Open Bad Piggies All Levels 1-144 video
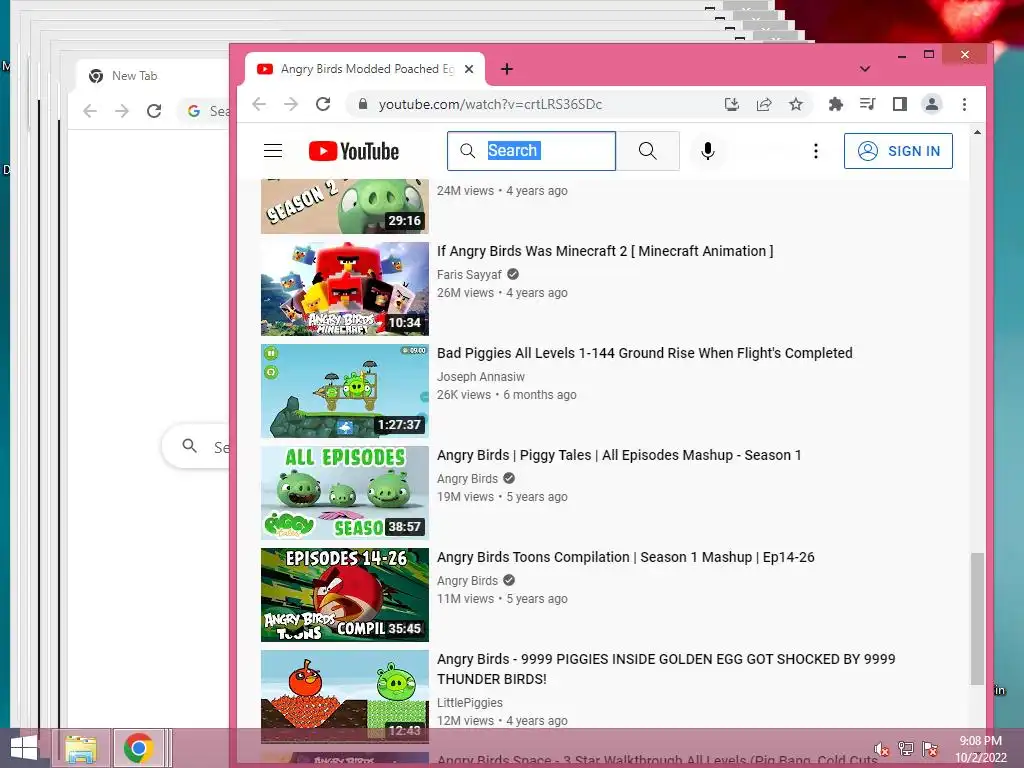The image size is (1024, 768). 645,353
